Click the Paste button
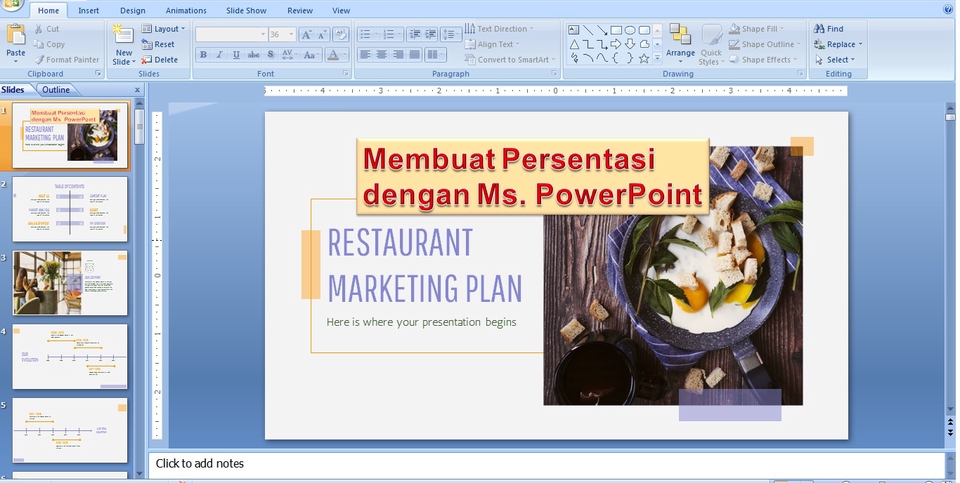 (16, 42)
